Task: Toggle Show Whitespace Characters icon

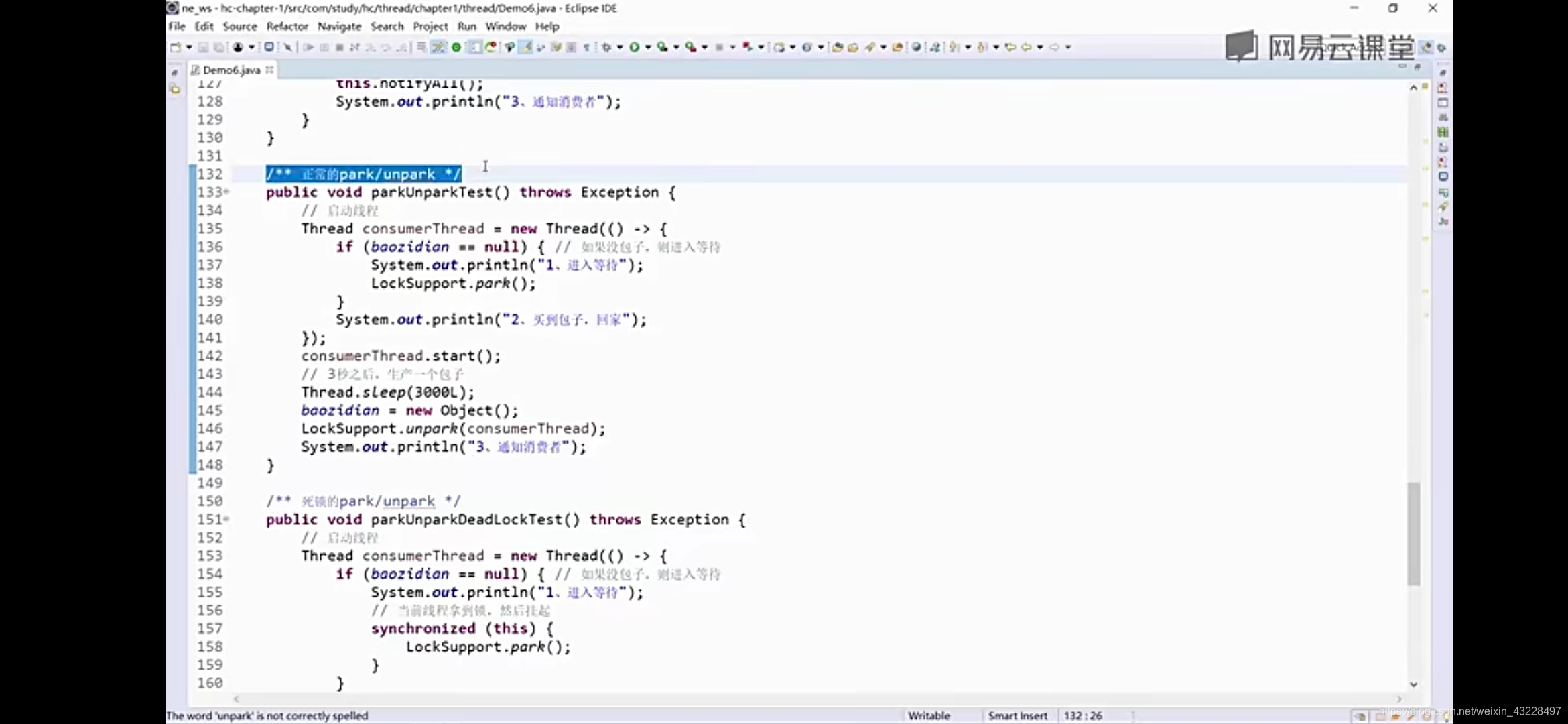Action: click(586, 47)
